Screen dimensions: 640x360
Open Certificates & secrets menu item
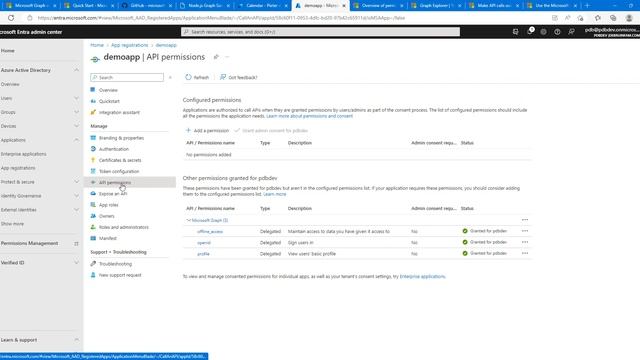tap(120, 160)
